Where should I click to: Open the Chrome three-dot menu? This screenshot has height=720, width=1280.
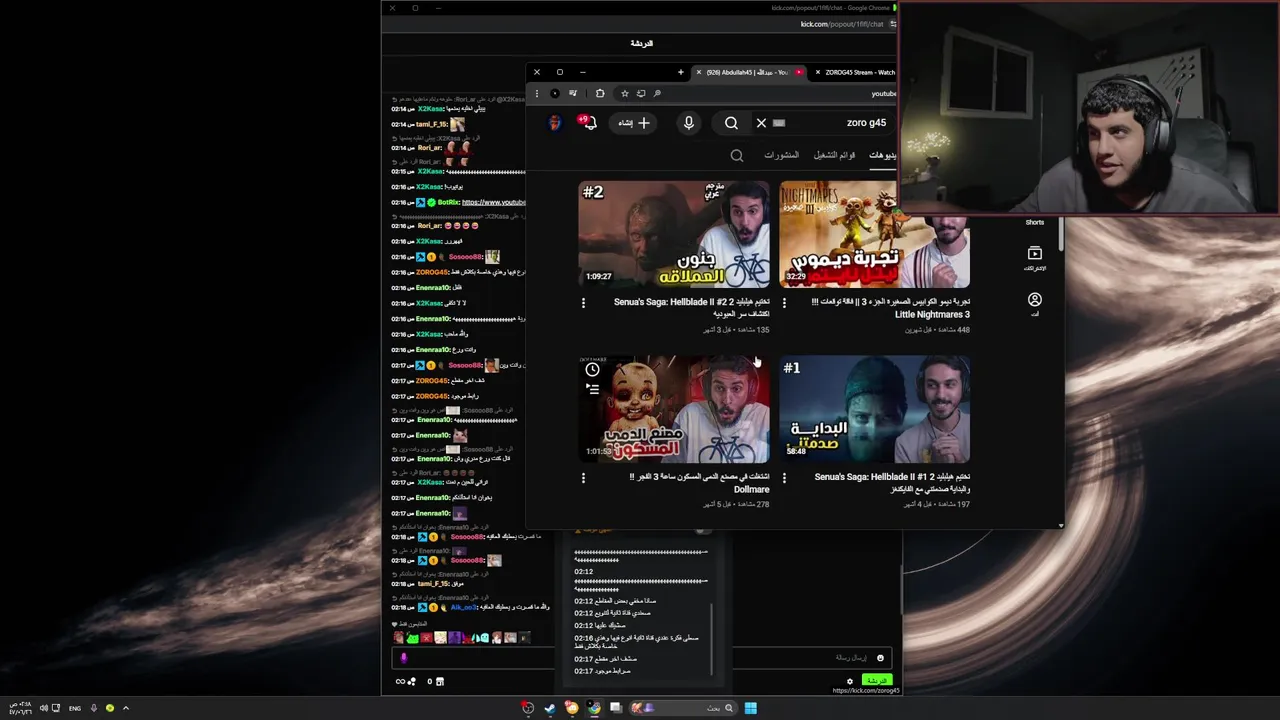537,94
